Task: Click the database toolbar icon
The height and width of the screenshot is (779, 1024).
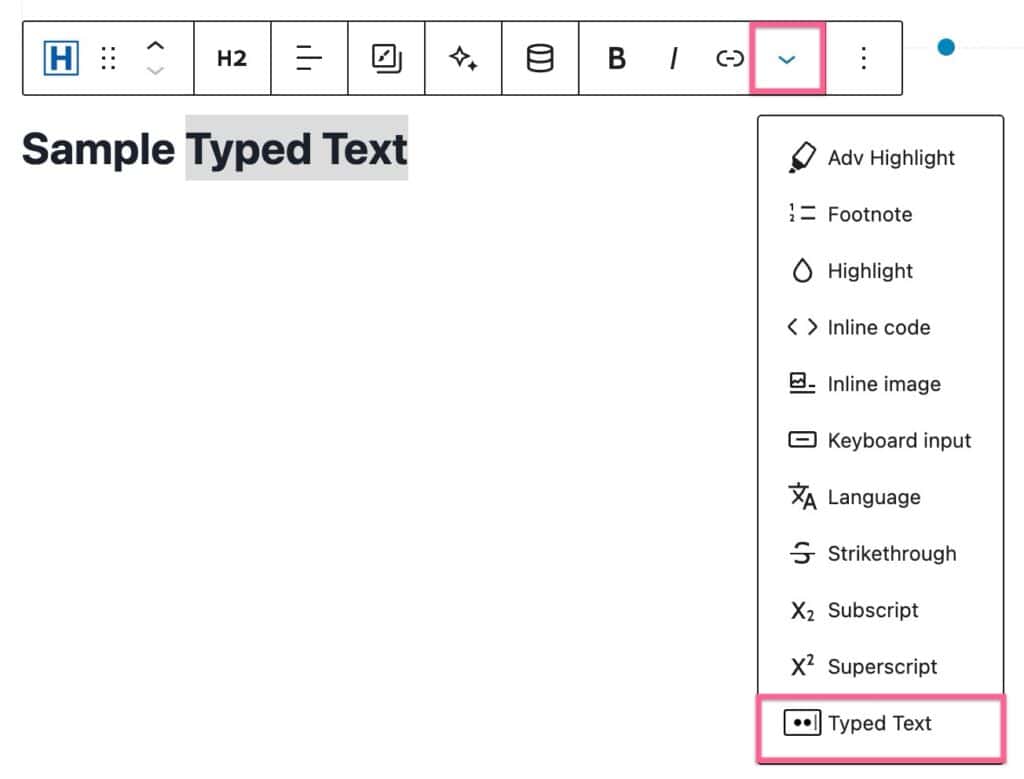Action: tap(539, 58)
